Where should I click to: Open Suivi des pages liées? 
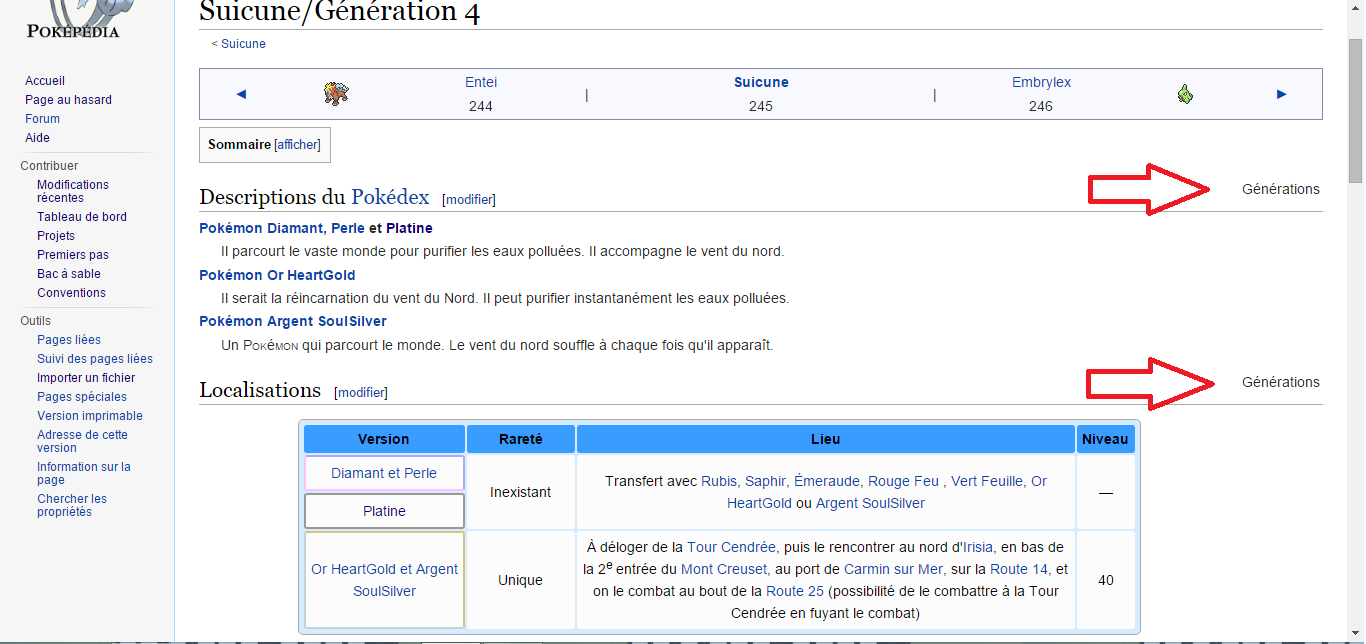pos(95,359)
